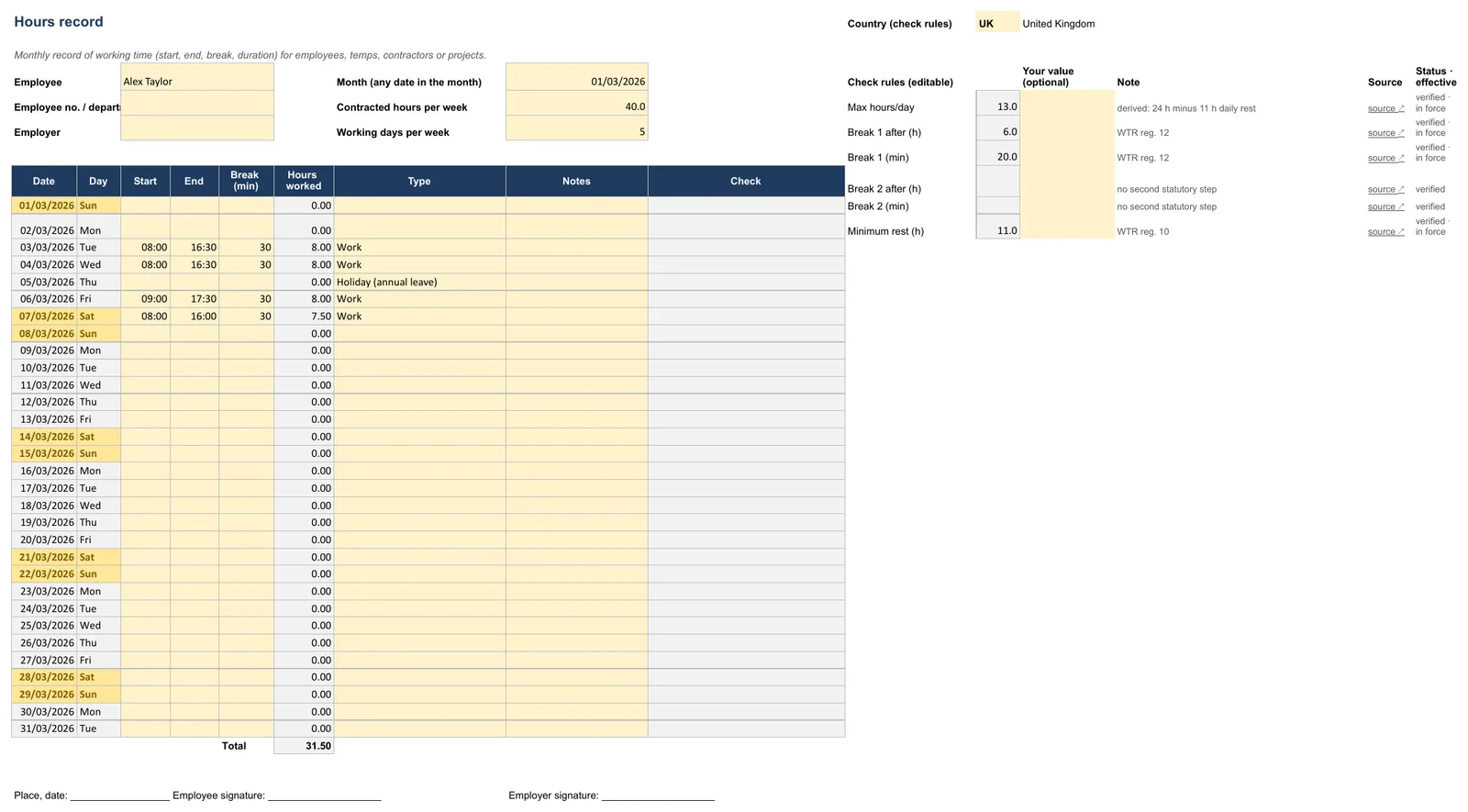
Task: Select the Hours record title
Action: click(x=59, y=21)
